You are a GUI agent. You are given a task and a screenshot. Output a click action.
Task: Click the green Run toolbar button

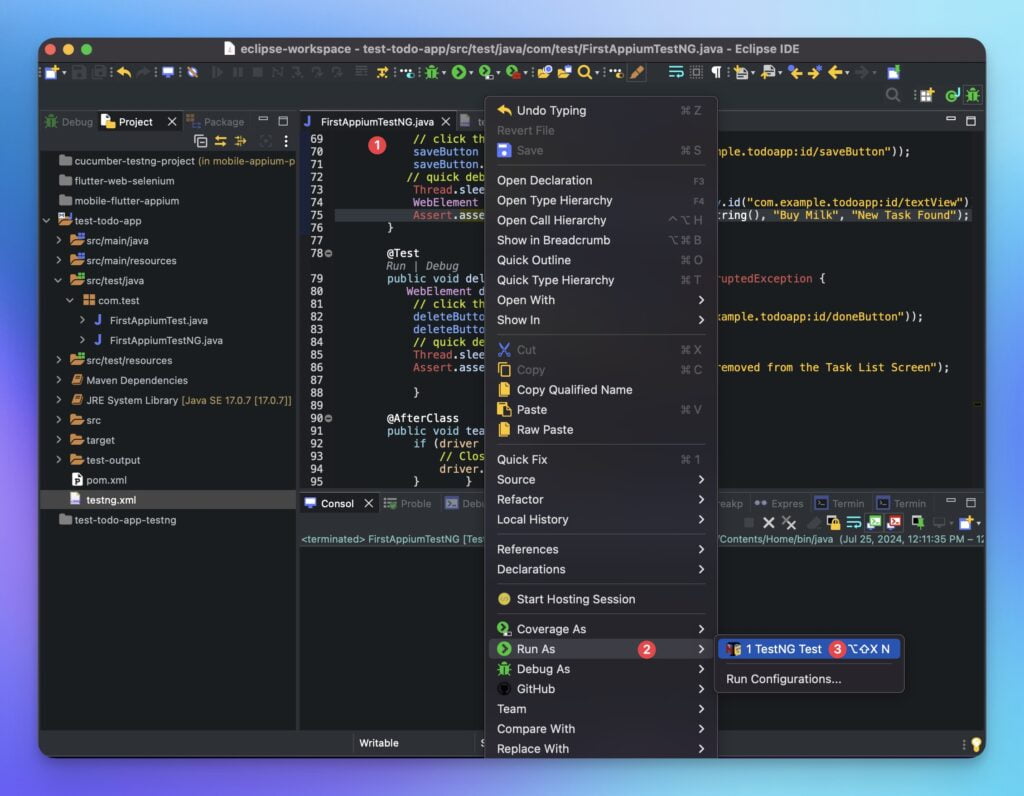458,72
